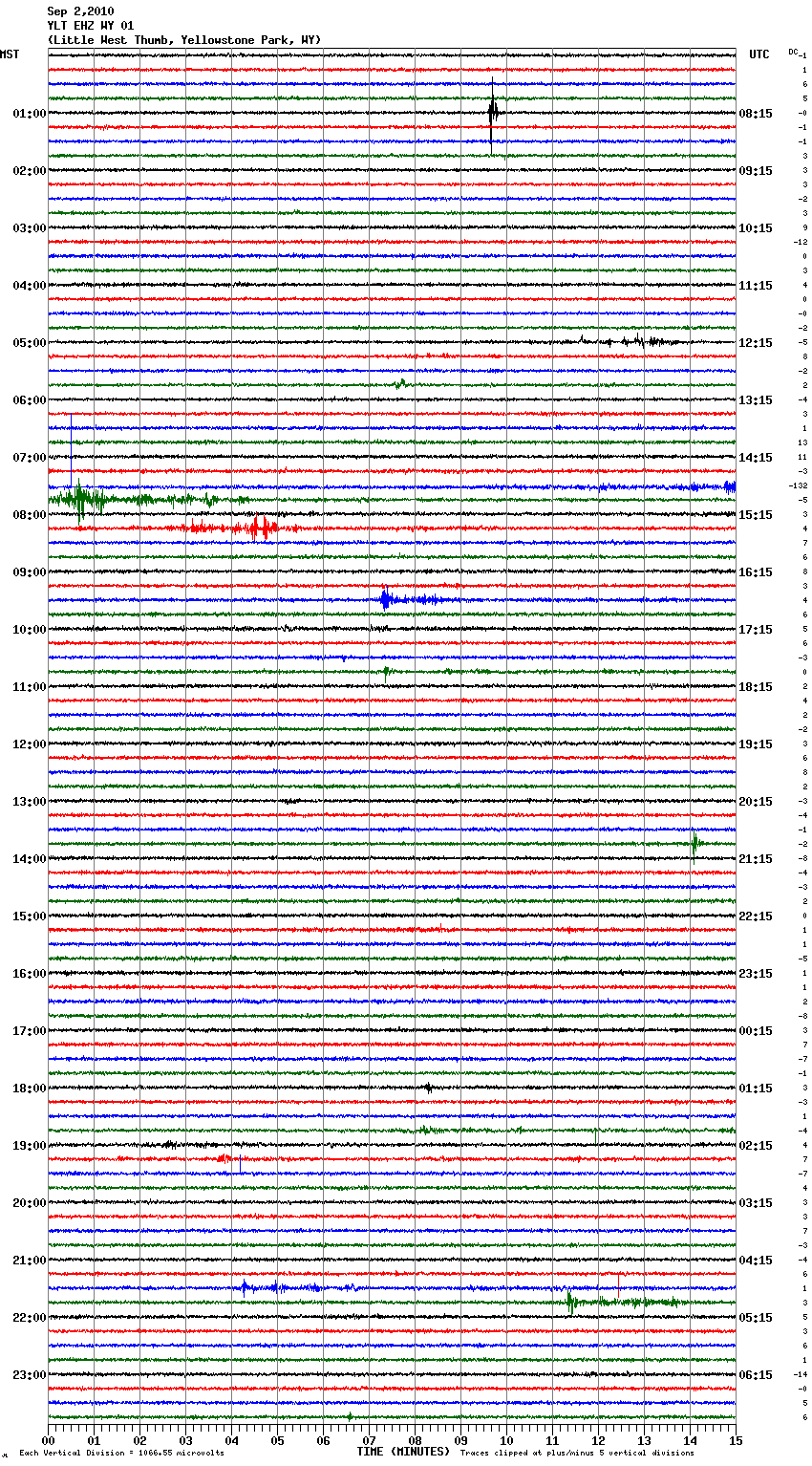Viewport: 812px width, 1466px height.
Task: Click the "23:15" UTC time label
Action: click(756, 974)
